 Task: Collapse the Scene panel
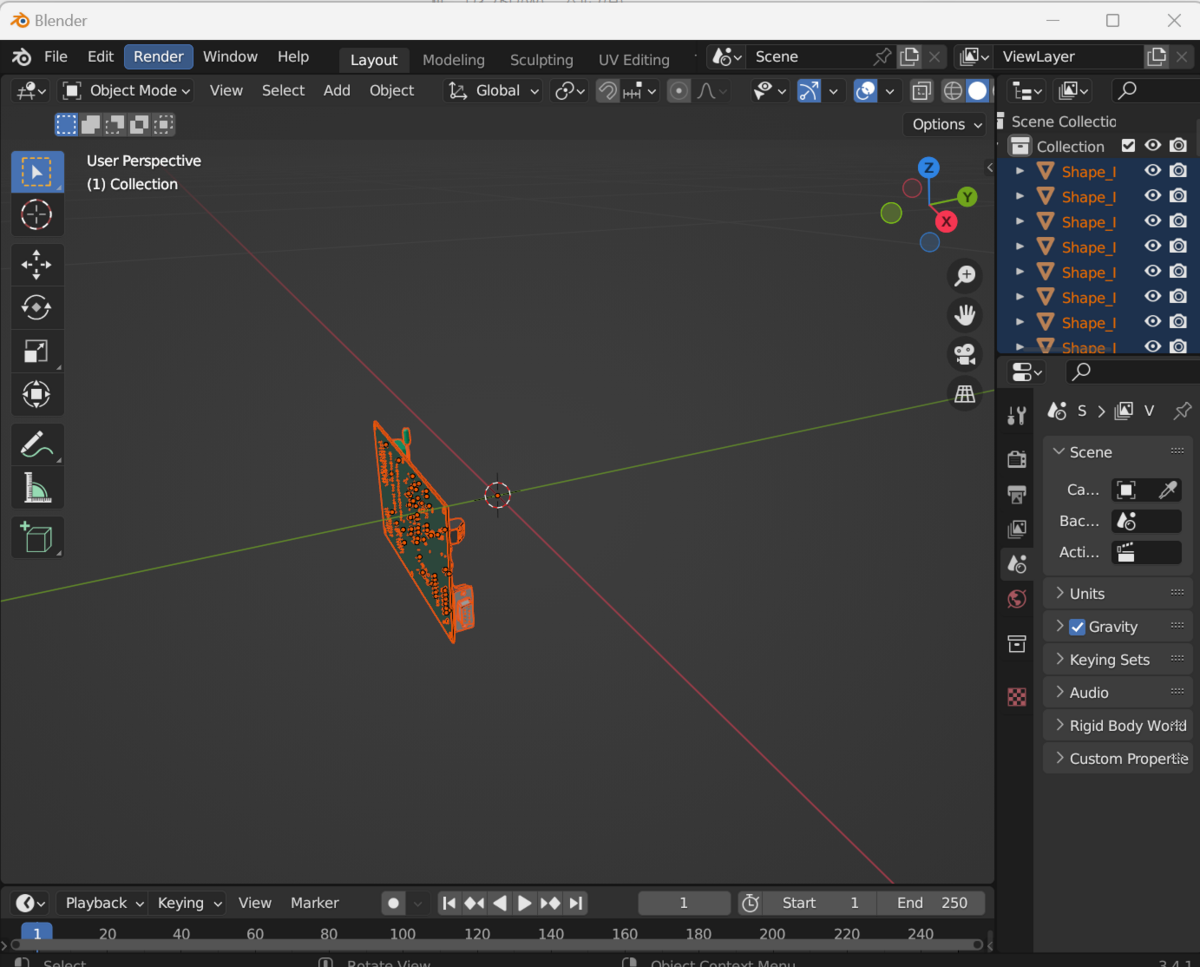click(x=1118, y=452)
